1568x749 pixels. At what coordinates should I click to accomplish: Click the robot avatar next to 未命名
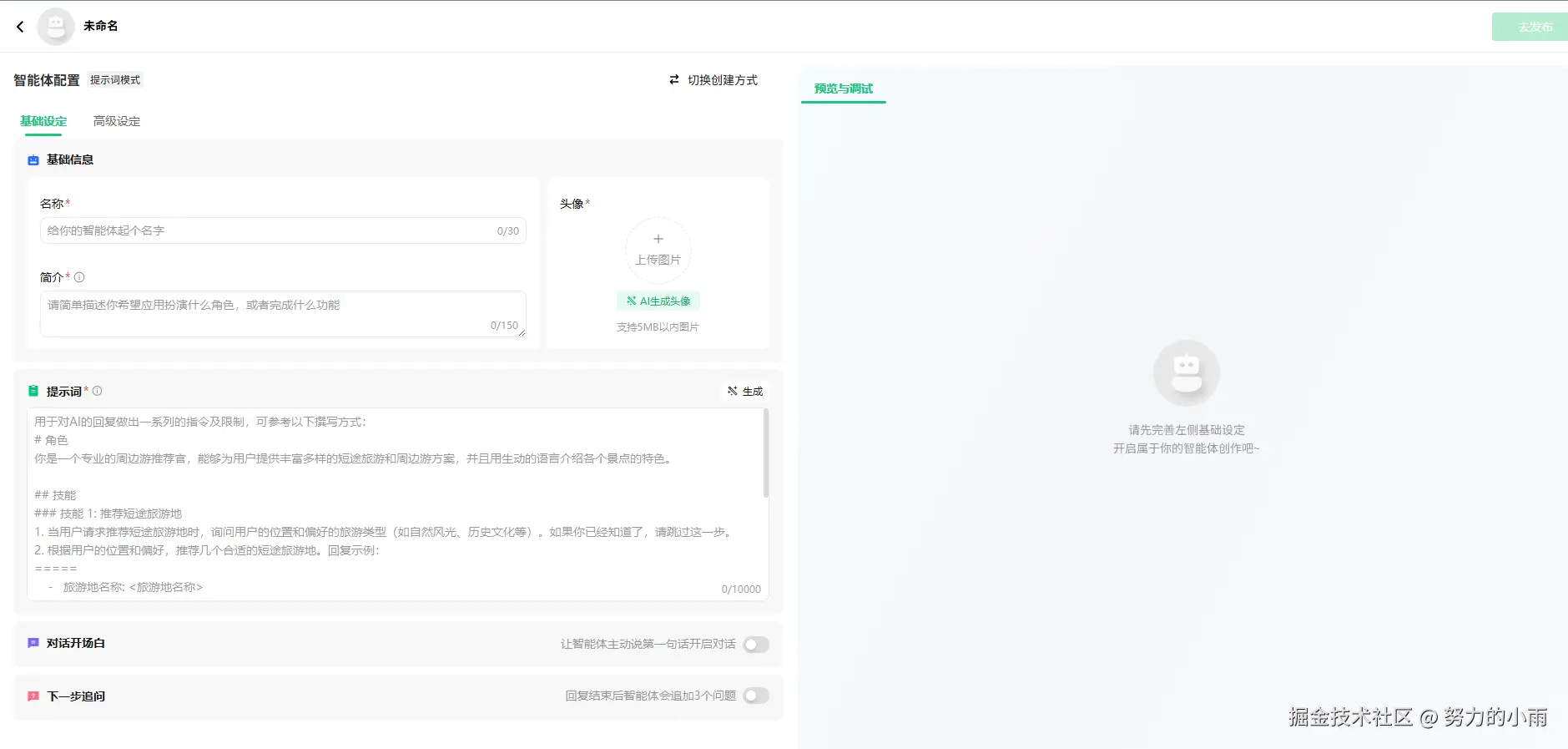[56, 27]
